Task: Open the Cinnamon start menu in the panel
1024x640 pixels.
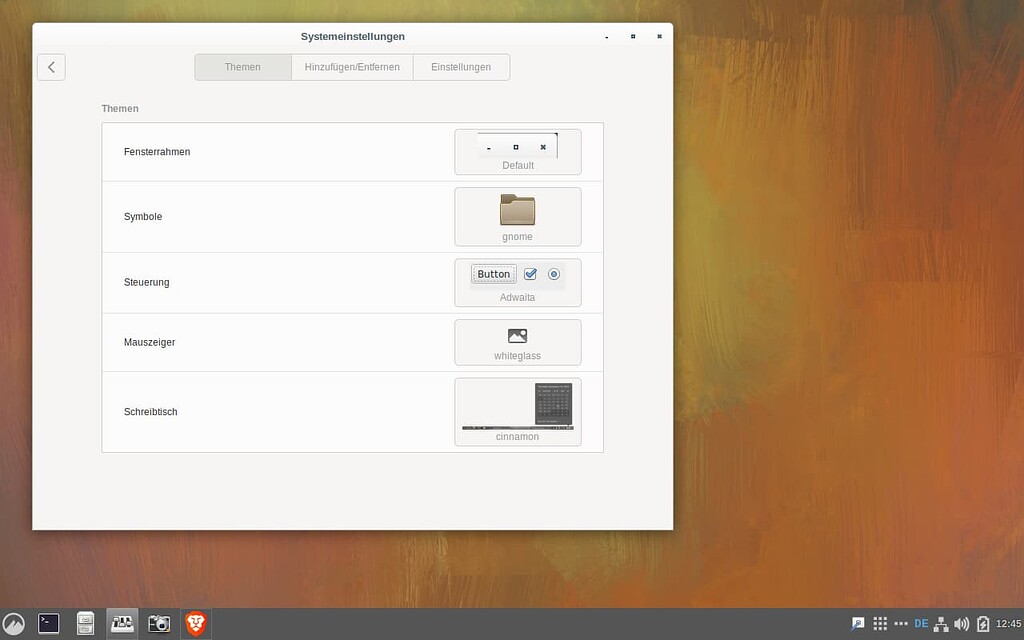Action: coord(14,624)
